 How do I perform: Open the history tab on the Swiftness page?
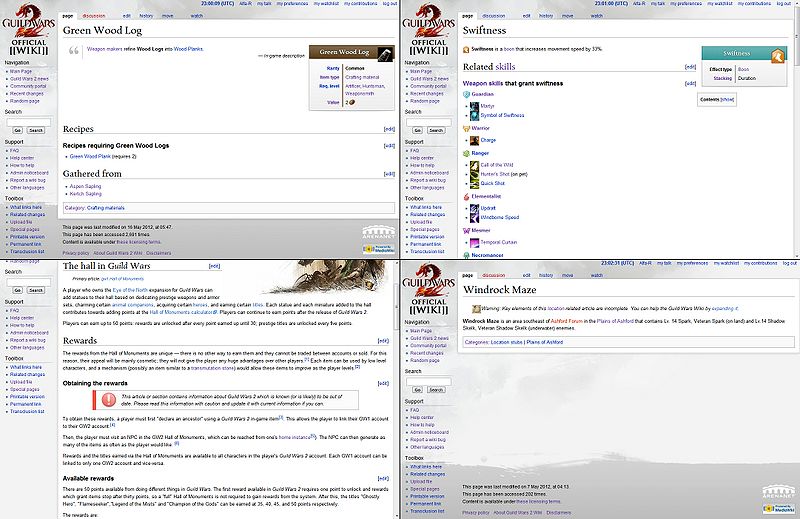546,16
